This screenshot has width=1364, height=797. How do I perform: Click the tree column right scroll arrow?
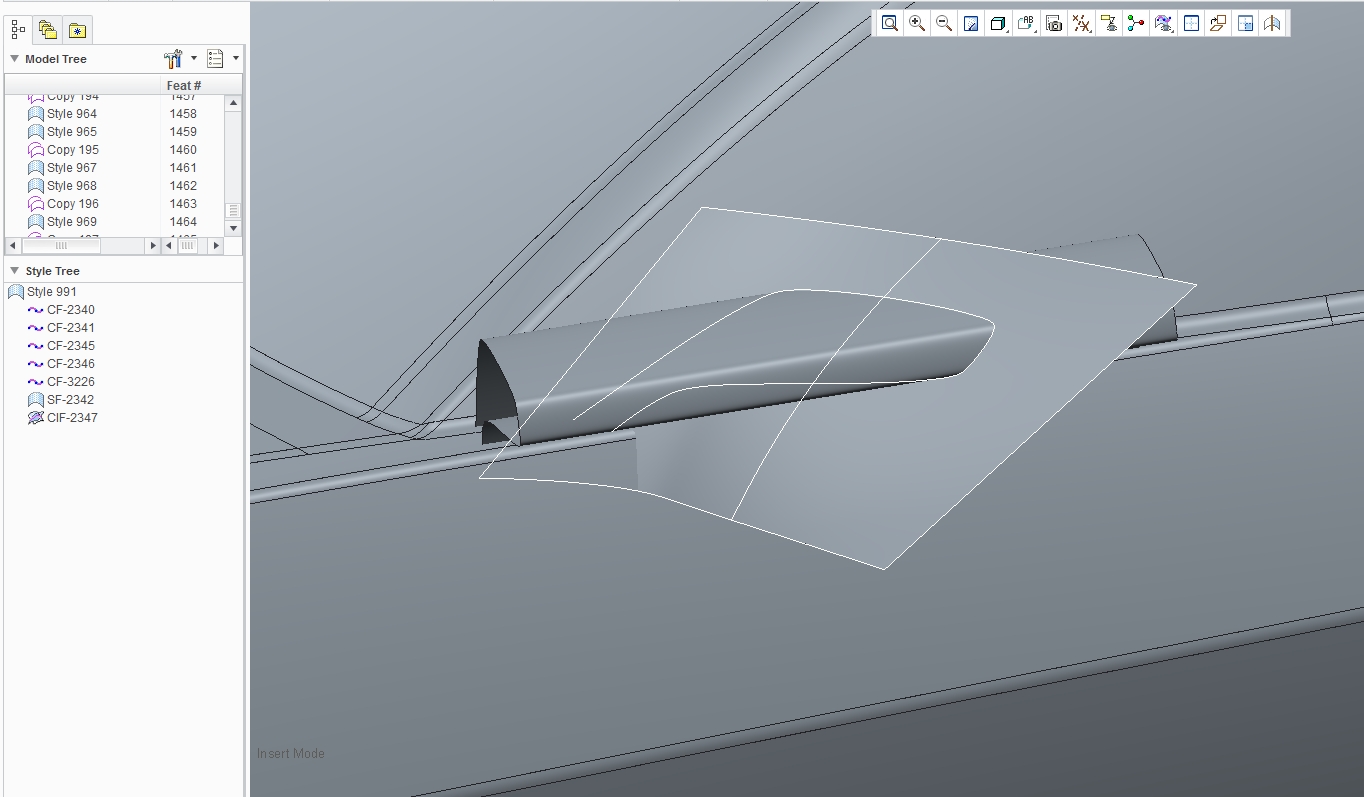[x=153, y=245]
